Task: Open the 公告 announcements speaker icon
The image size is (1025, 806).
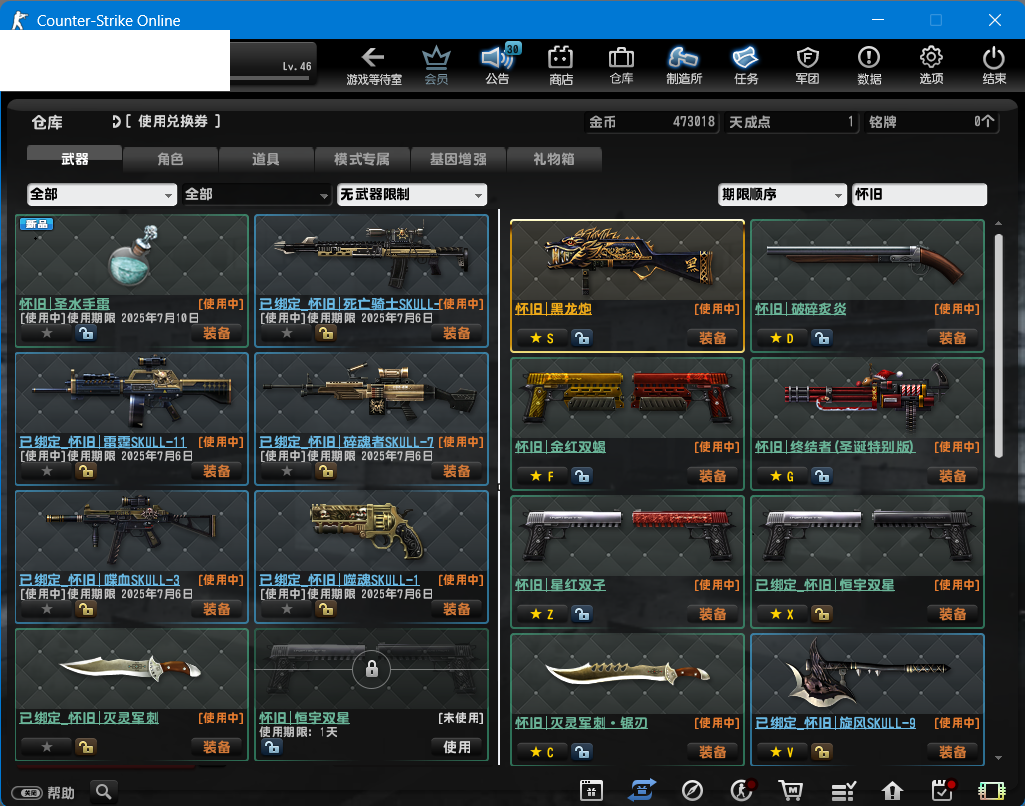Action: tap(497, 65)
